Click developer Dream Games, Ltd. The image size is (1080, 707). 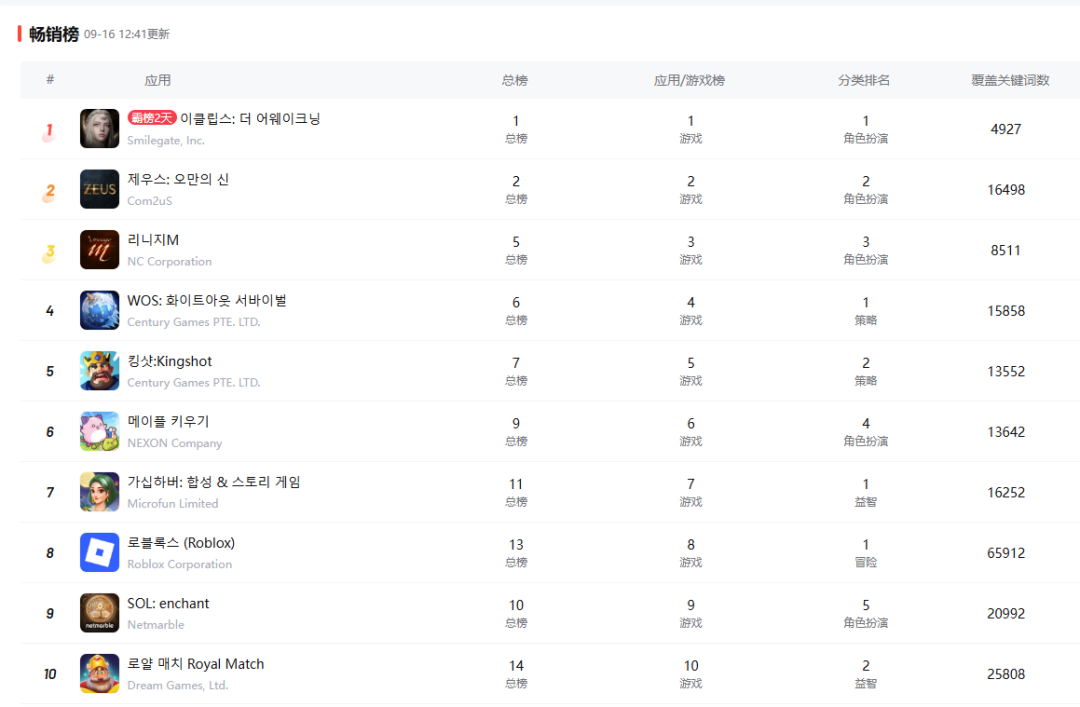click(178, 686)
